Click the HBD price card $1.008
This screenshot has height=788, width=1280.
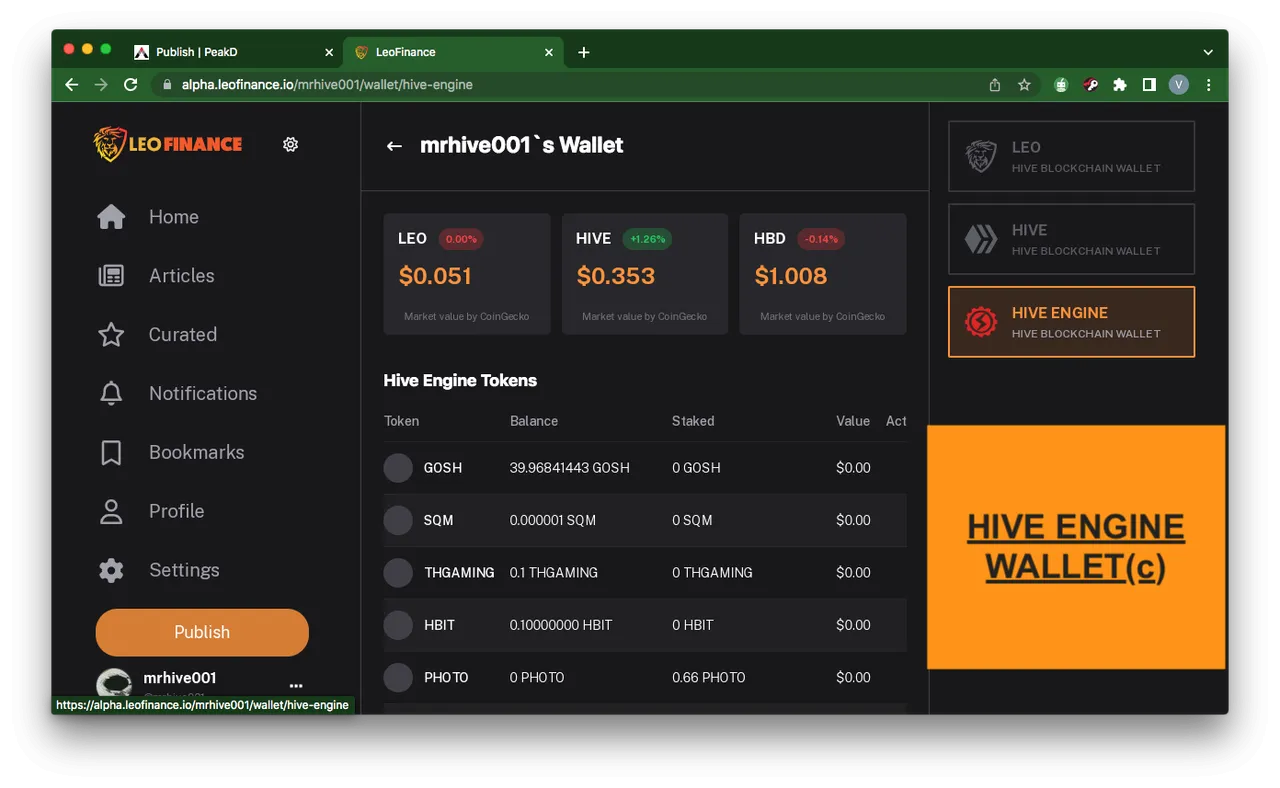click(823, 274)
